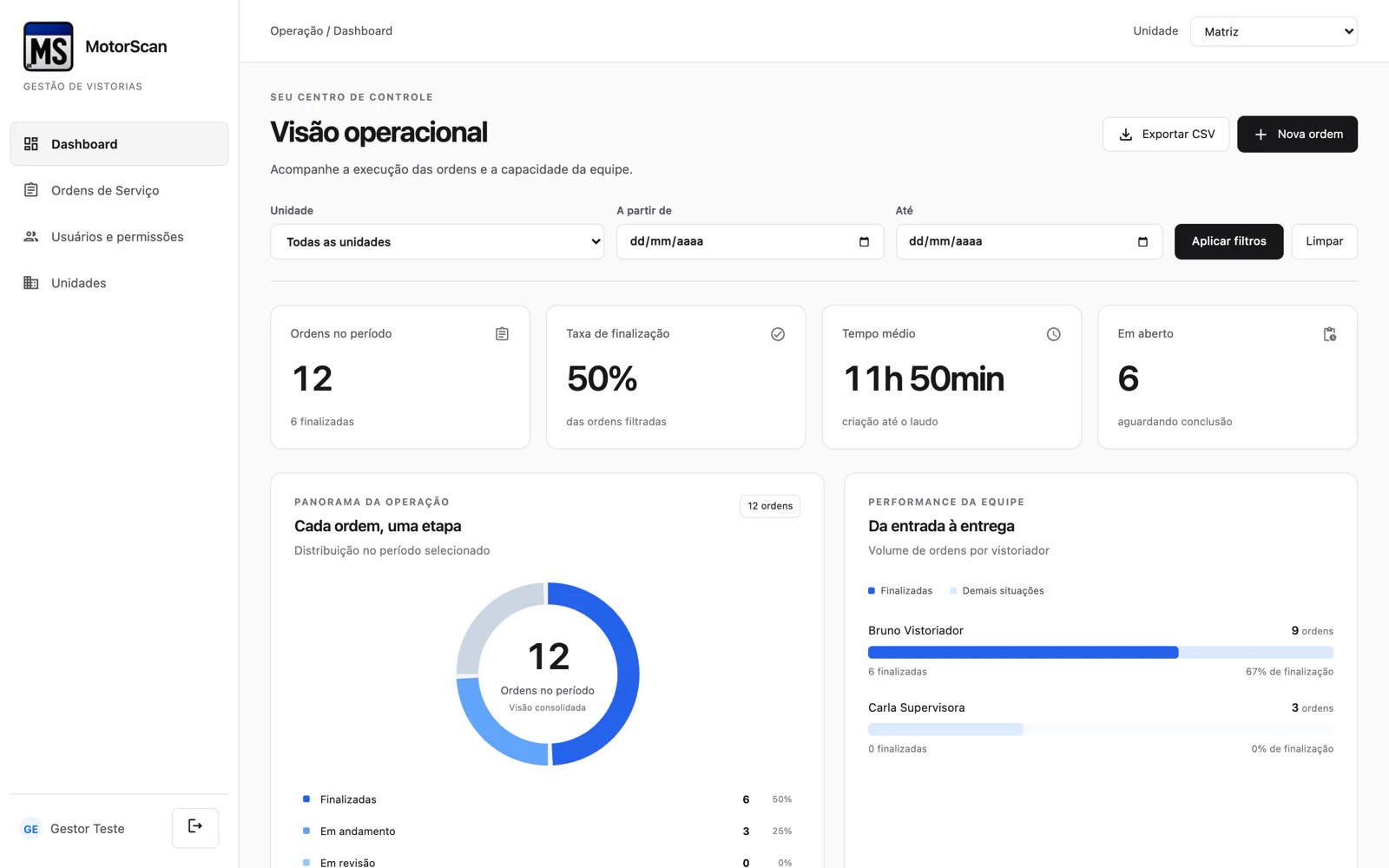Click the Taxa de finalização check icon
The width and height of the screenshot is (1389, 868).
(x=778, y=334)
